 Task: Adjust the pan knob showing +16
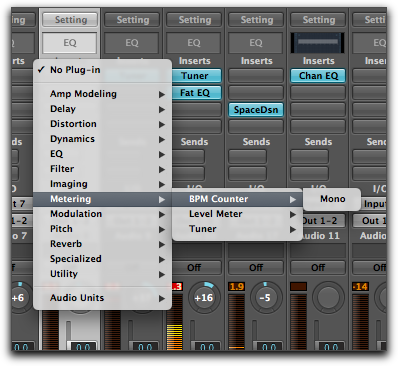(x=204, y=297)
